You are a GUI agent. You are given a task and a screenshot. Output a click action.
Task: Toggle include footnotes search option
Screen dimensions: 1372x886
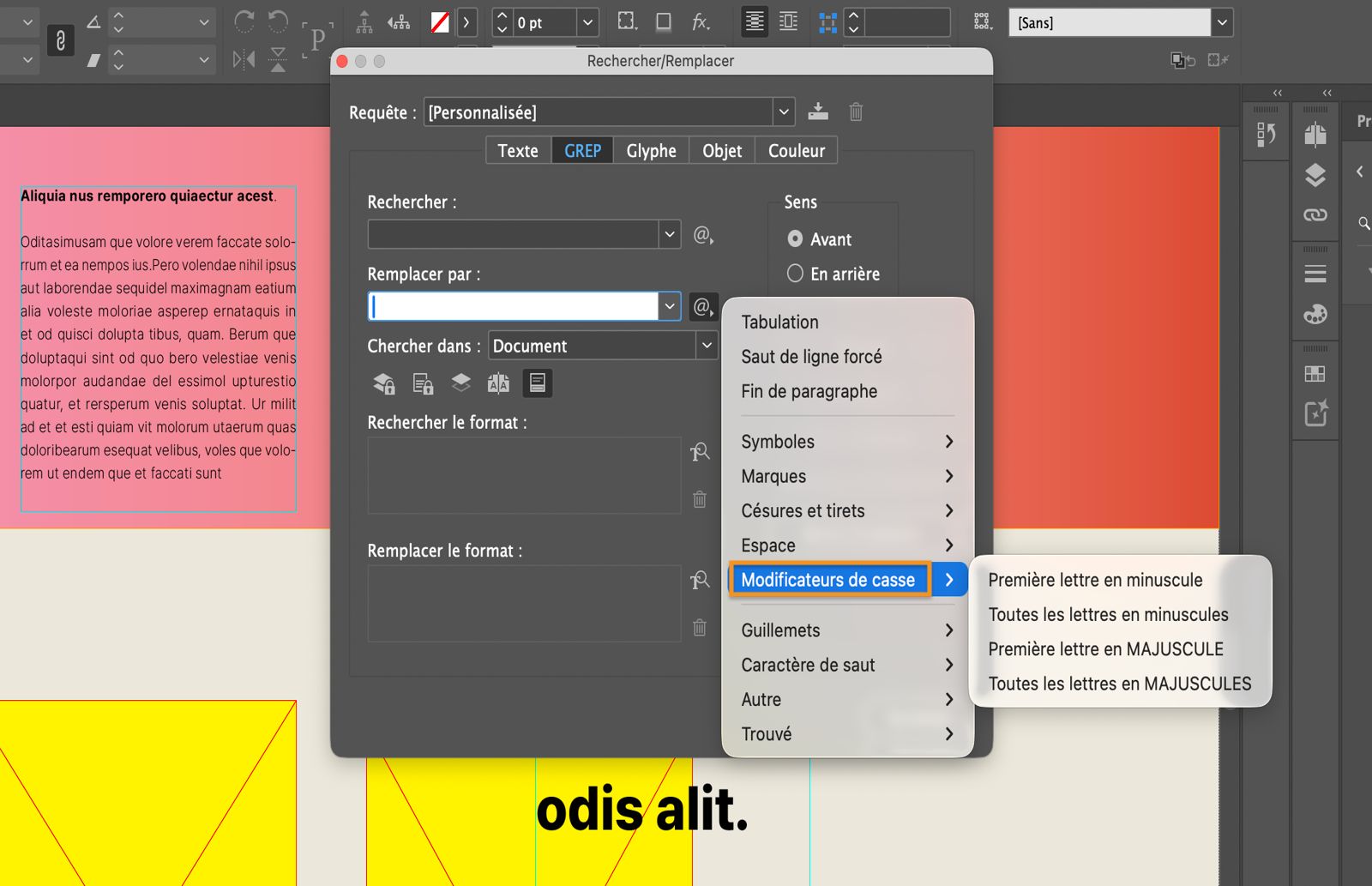(538, 383)
